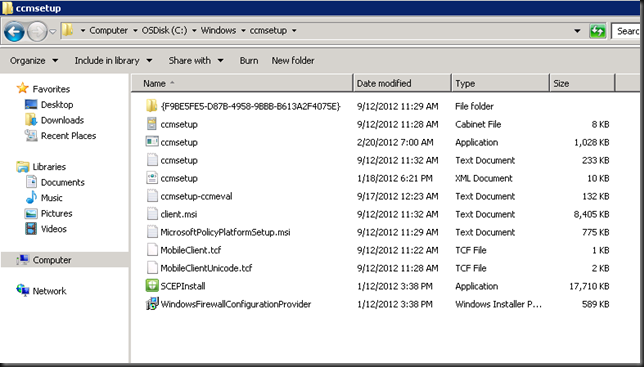
Task: Open the Include in library menu
Action: tap(113, 61)
